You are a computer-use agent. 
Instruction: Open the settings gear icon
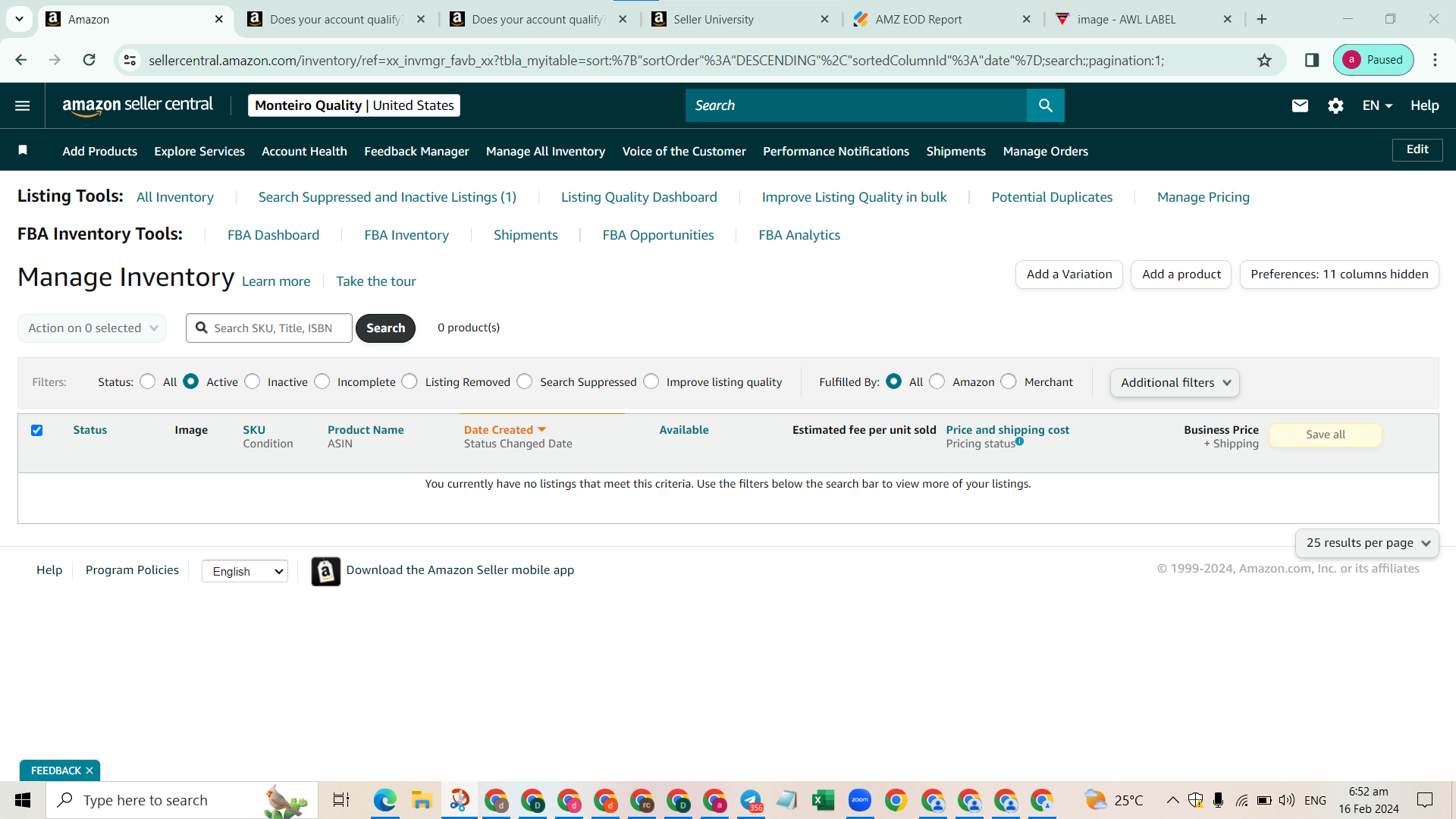coord(1335,105)
